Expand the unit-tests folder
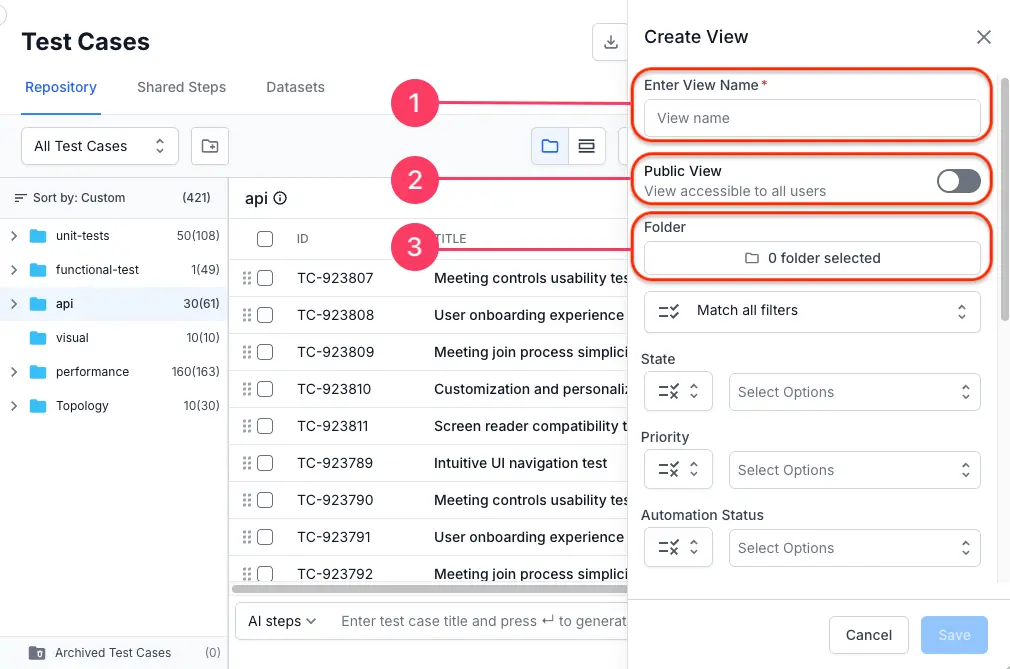 (x=12, y=235)
